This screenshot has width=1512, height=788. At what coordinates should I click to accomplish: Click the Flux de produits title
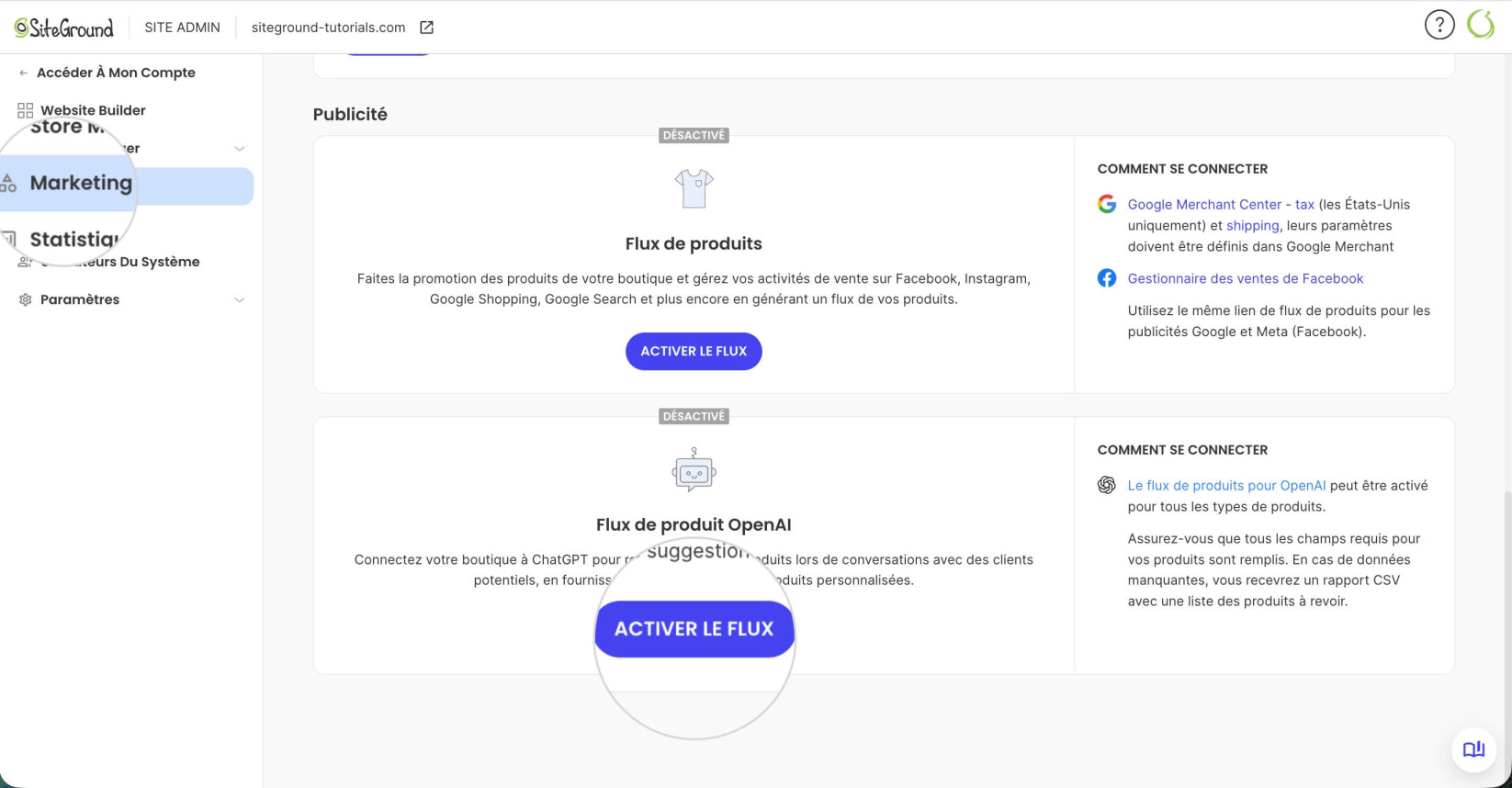point(694,243)
